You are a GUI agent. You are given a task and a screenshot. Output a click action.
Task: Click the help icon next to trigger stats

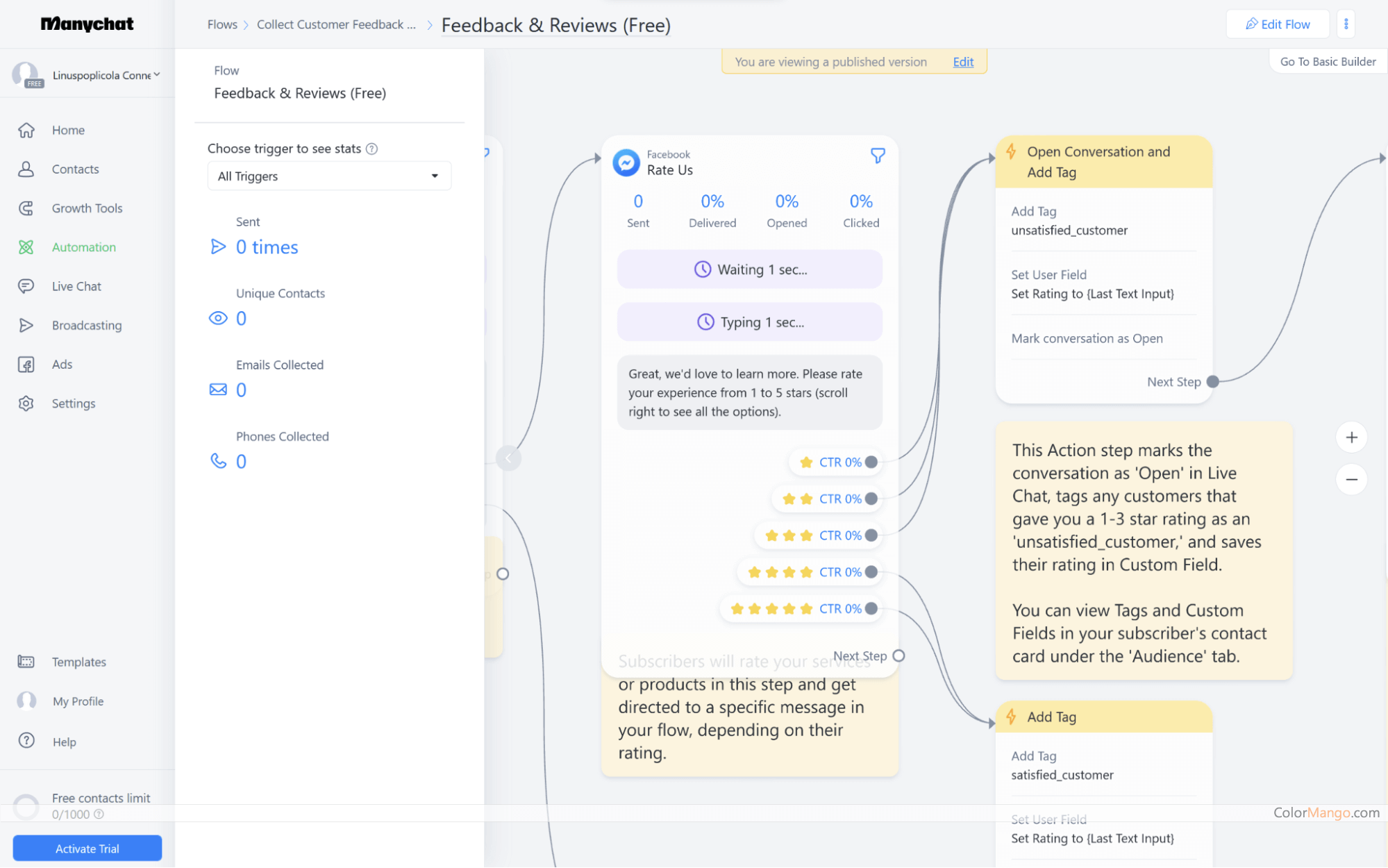coord(372,149)
